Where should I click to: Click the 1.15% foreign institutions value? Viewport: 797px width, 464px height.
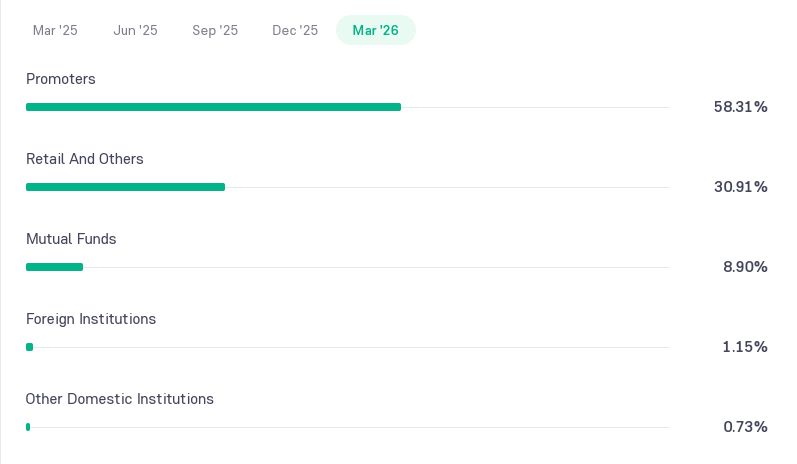tap(745, 347)
